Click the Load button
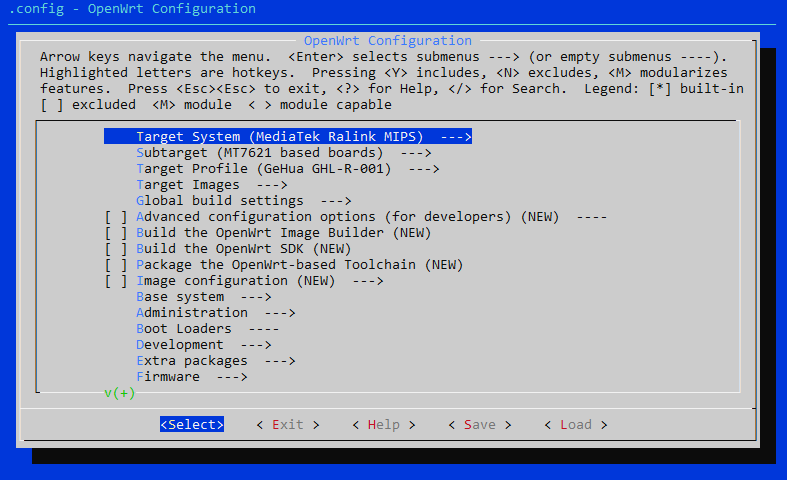Screen dimensions: 787x480 tap(576, 425)
